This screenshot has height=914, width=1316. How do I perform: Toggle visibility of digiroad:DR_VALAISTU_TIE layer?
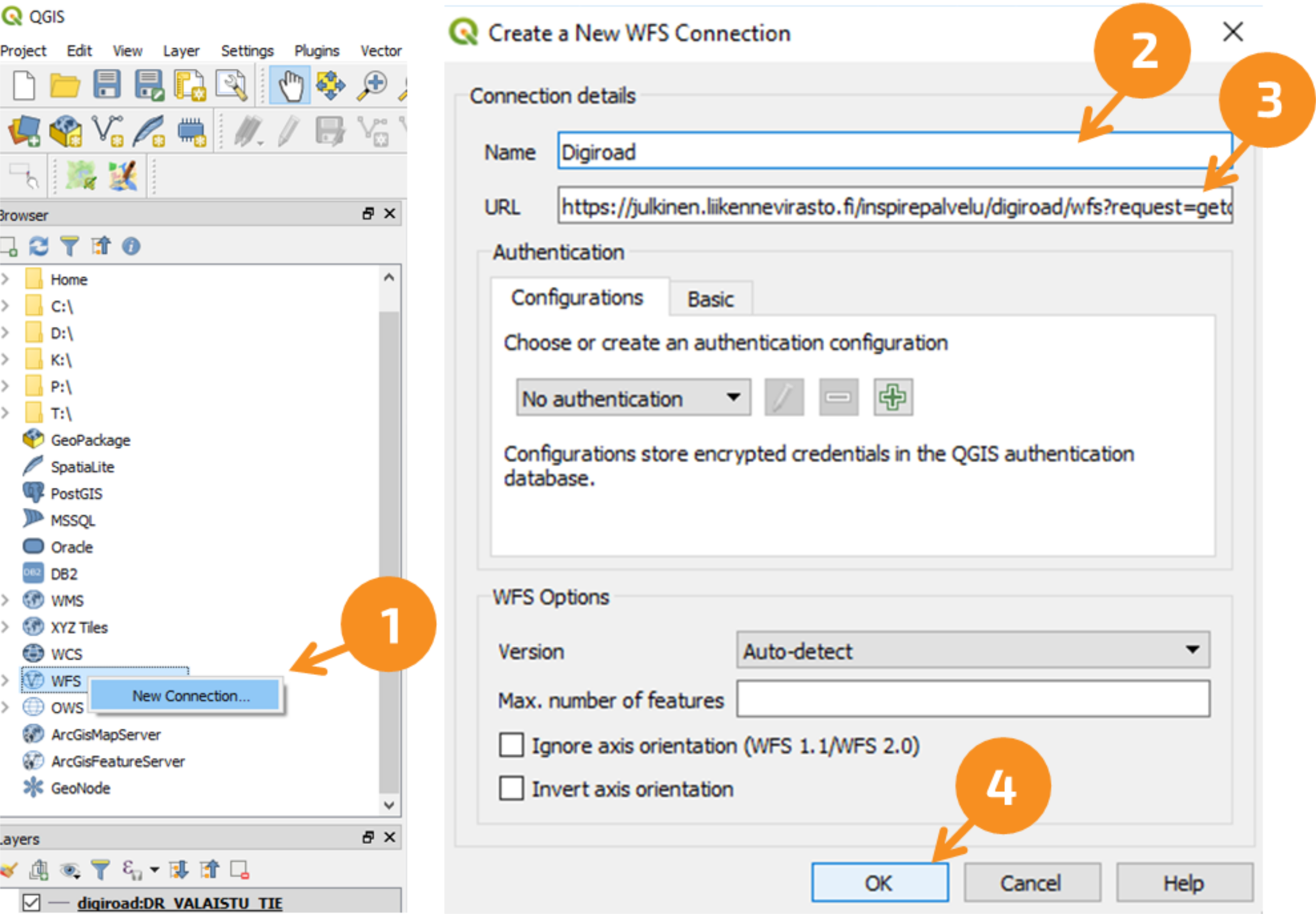31,903
